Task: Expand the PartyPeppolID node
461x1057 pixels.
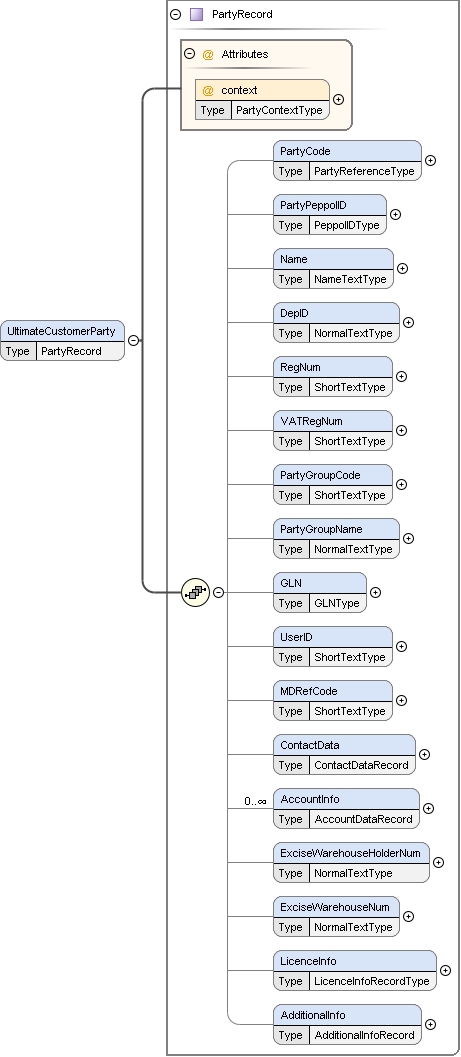Action: pos(396,214)
